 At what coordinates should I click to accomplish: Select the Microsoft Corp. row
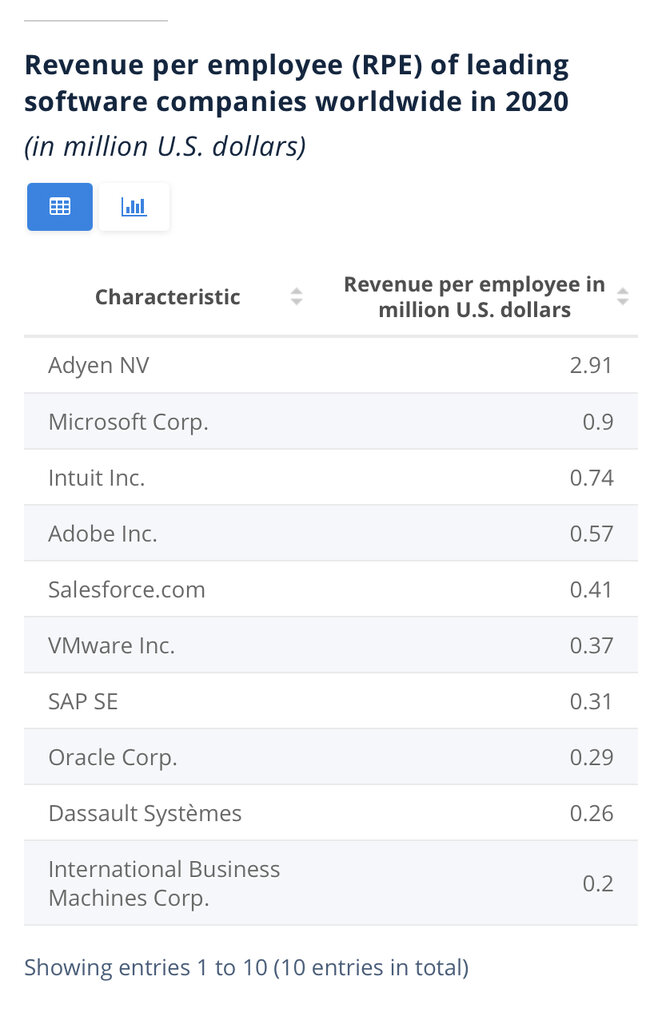coord(331,421)
